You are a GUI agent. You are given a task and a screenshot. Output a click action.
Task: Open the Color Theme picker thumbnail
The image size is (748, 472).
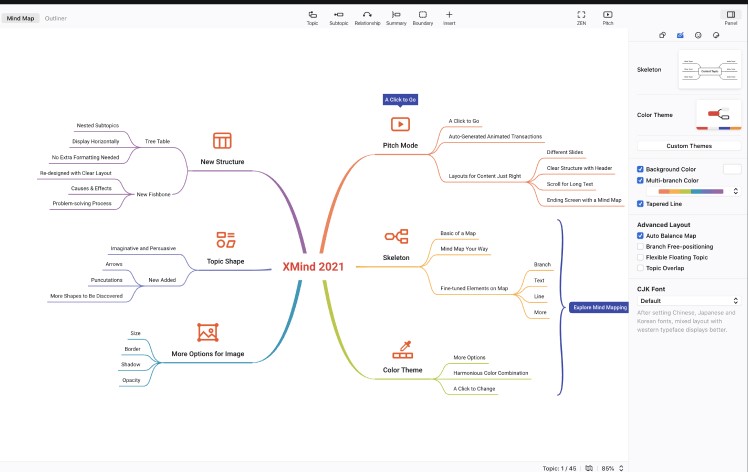pos(718,115)
